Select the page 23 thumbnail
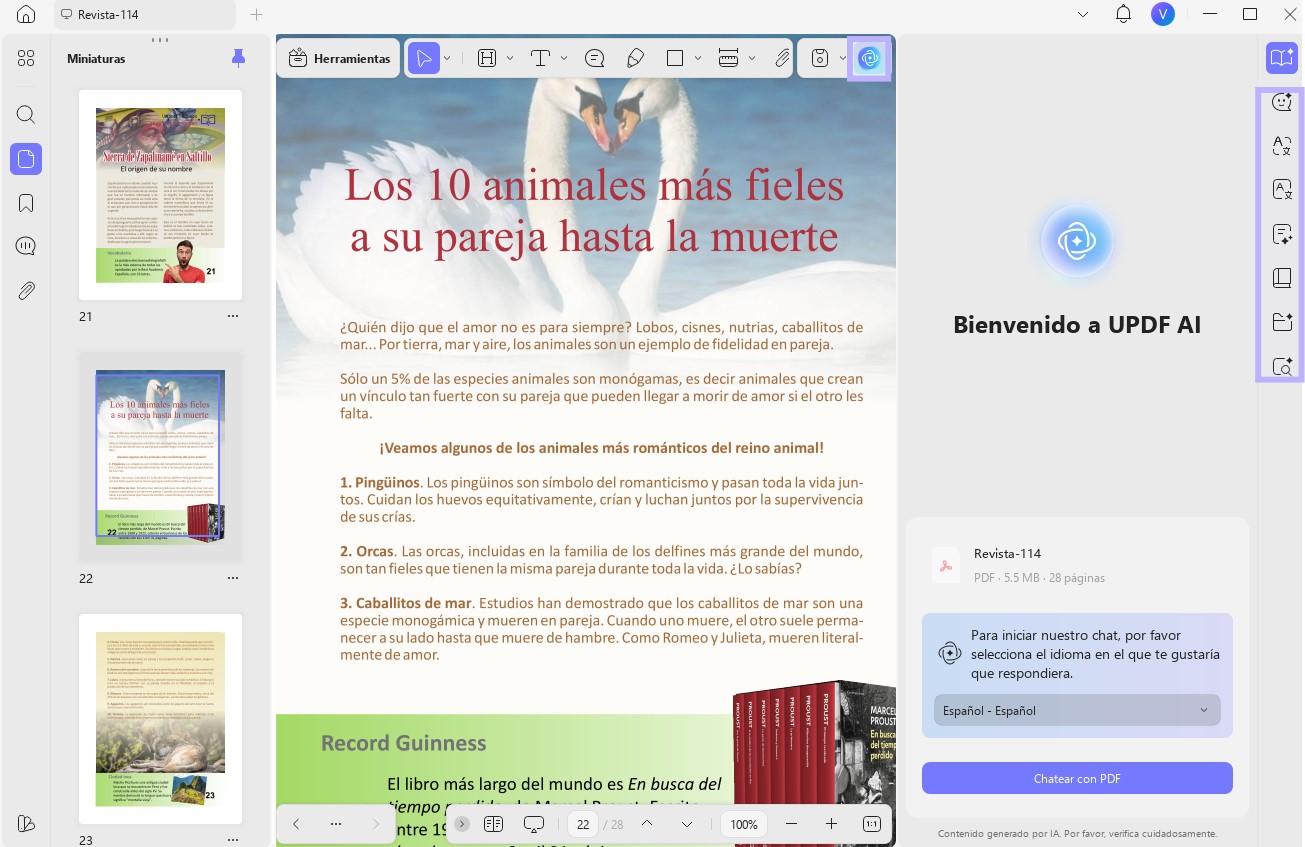Image resolution: width=1305 pixels, height=847 pixels. (x=160, y=718)
